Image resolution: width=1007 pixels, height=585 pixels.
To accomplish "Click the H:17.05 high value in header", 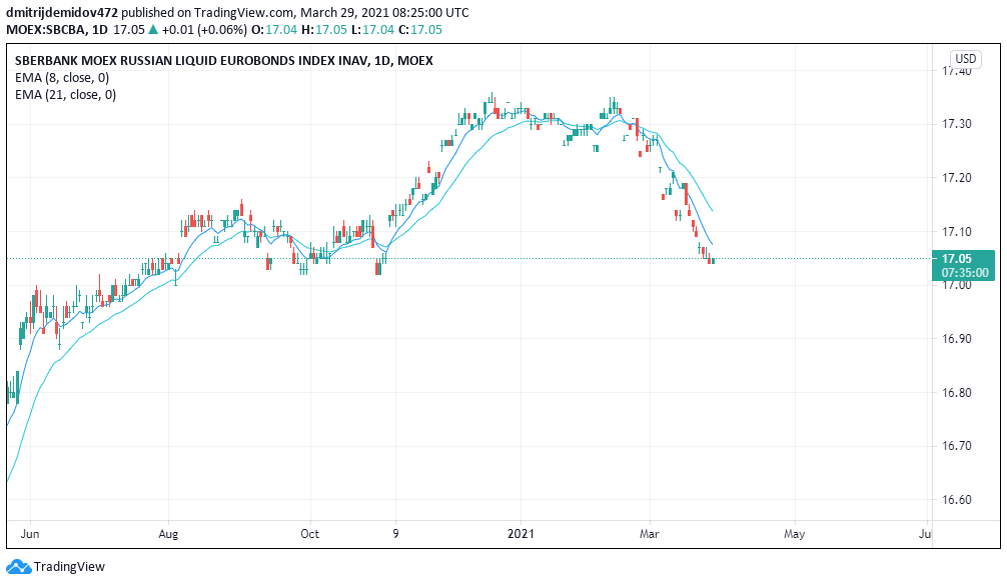I will point(324,30).
